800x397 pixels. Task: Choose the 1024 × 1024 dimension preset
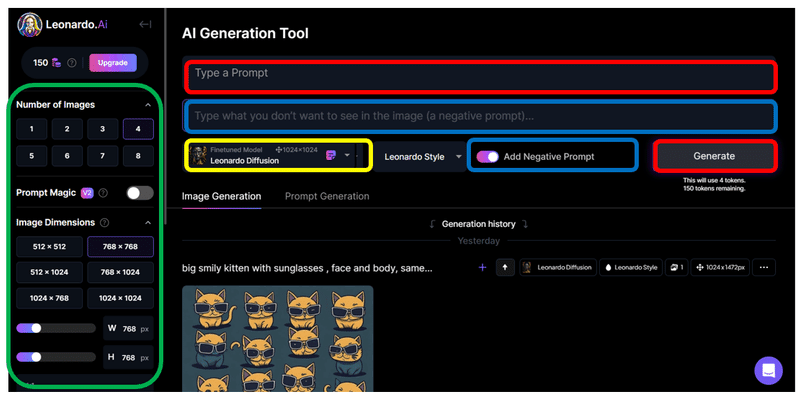pyautogui.click(x=120, y=298)
